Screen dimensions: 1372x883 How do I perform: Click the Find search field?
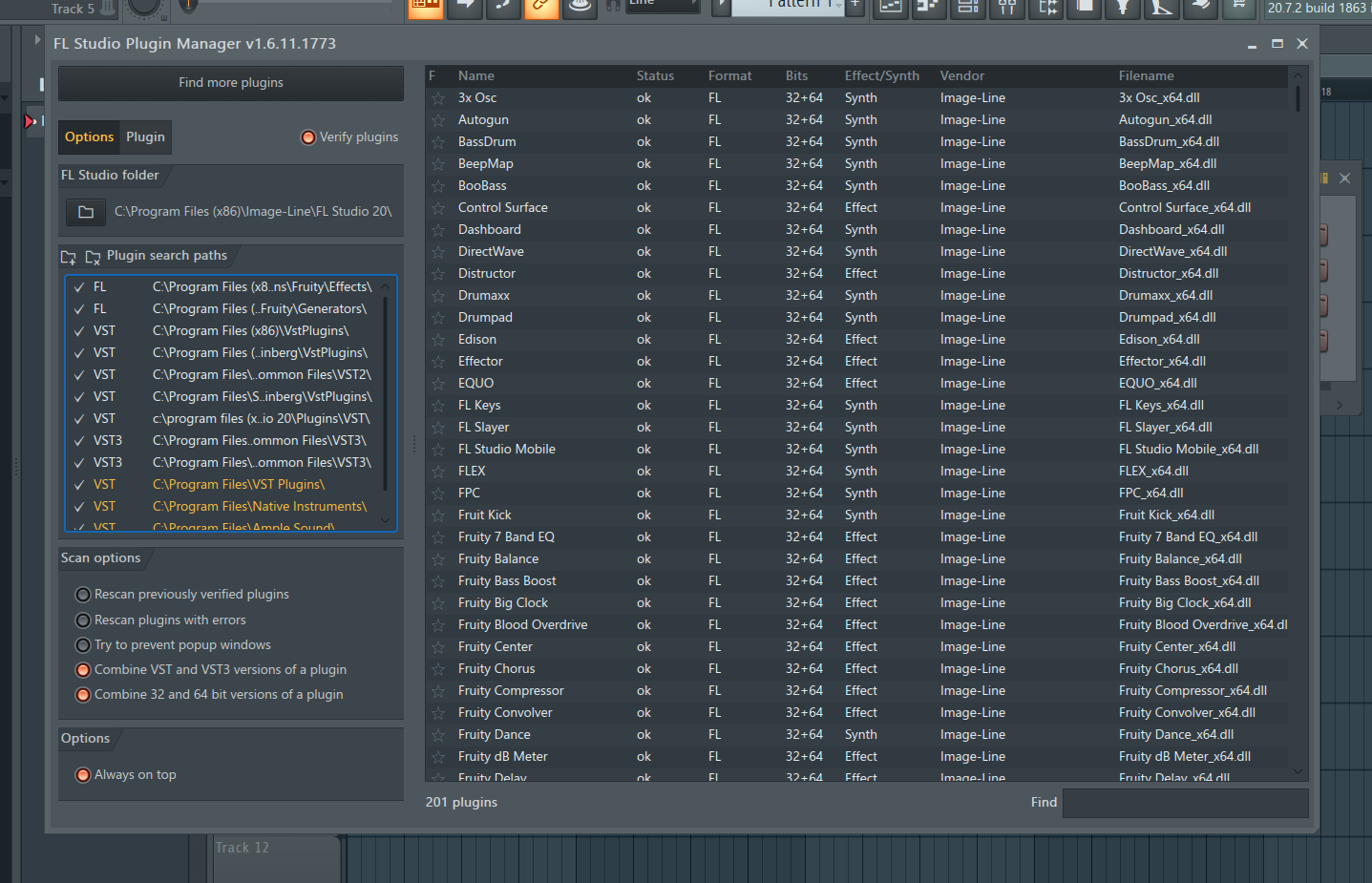[x=1185, y=803]
